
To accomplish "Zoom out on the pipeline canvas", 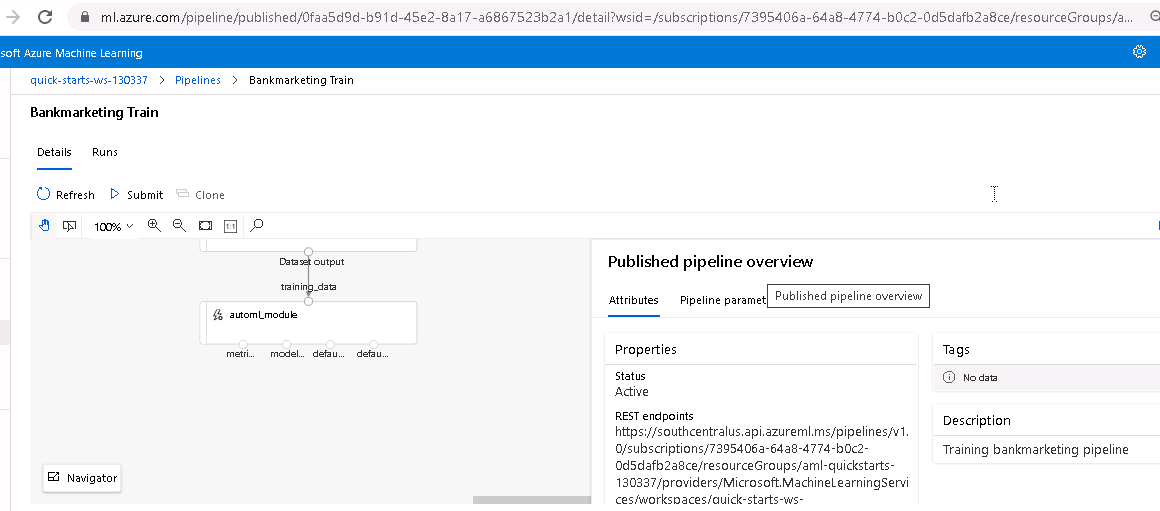I will click(x=179, y=226).
